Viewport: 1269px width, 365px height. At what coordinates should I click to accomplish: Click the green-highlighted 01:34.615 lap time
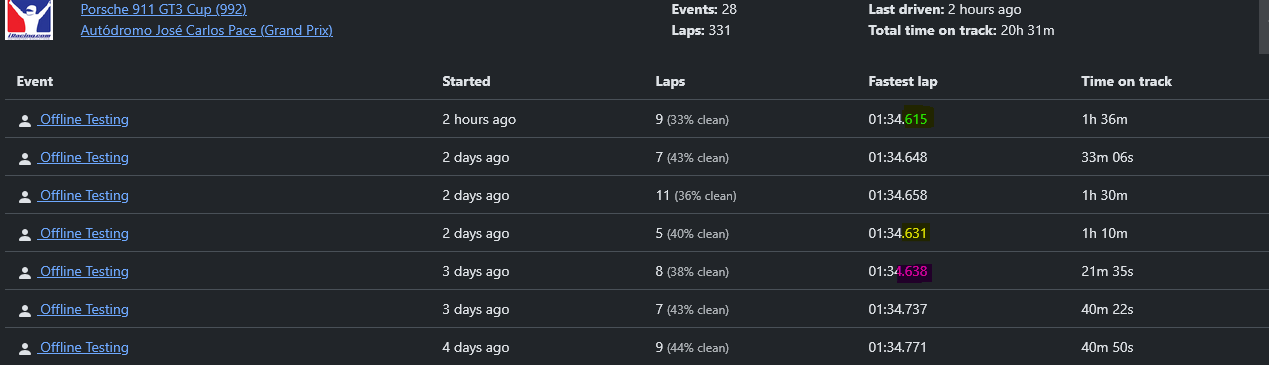point(898,119)
